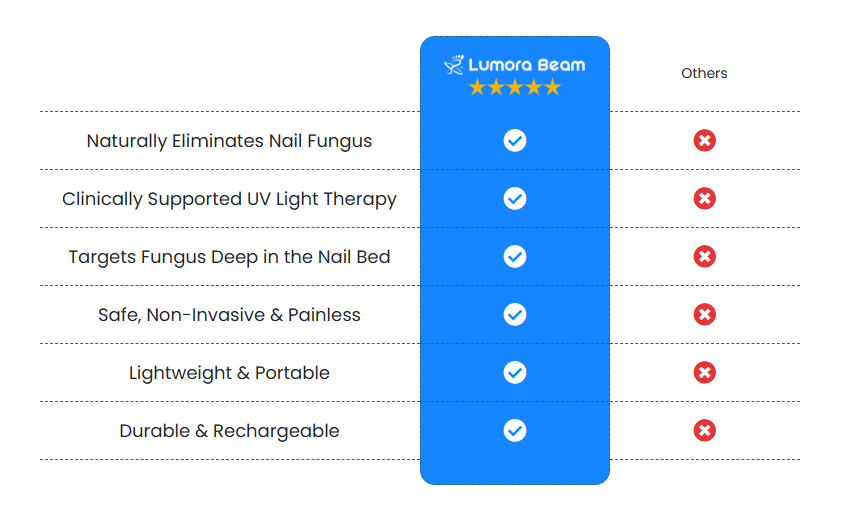
Task: Click the checkmark for Naturally Eliminates Nail Fungus
Action: tap(515, 140)
